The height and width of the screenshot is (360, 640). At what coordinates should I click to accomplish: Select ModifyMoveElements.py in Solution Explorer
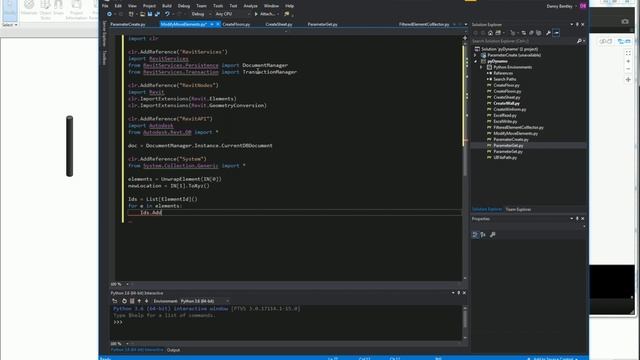516,133
